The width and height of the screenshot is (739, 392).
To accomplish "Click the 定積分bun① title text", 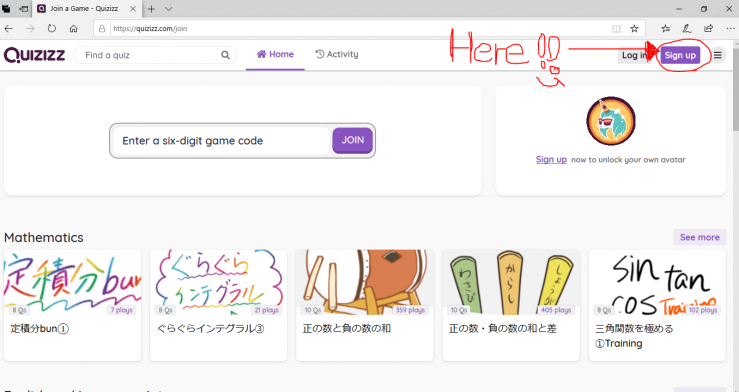I will click(40, 328).
